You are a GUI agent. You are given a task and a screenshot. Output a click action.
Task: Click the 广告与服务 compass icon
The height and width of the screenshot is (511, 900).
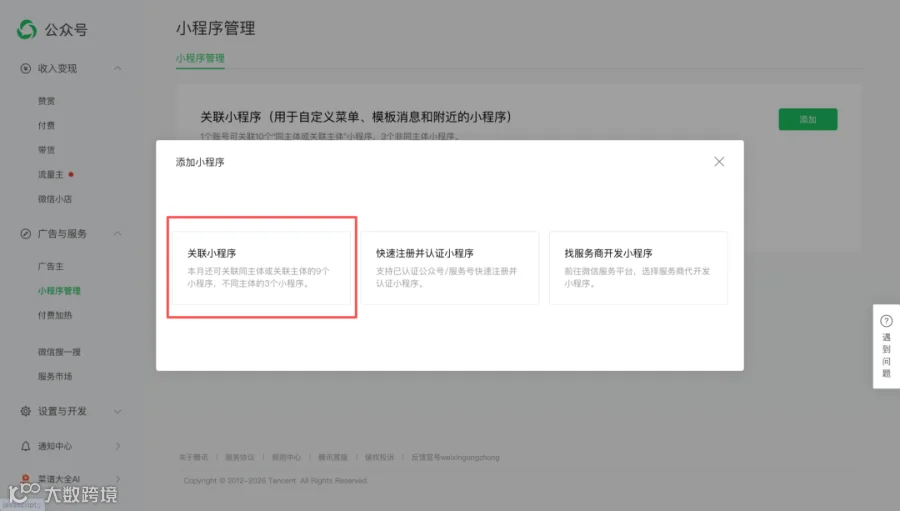click(25, 234)
